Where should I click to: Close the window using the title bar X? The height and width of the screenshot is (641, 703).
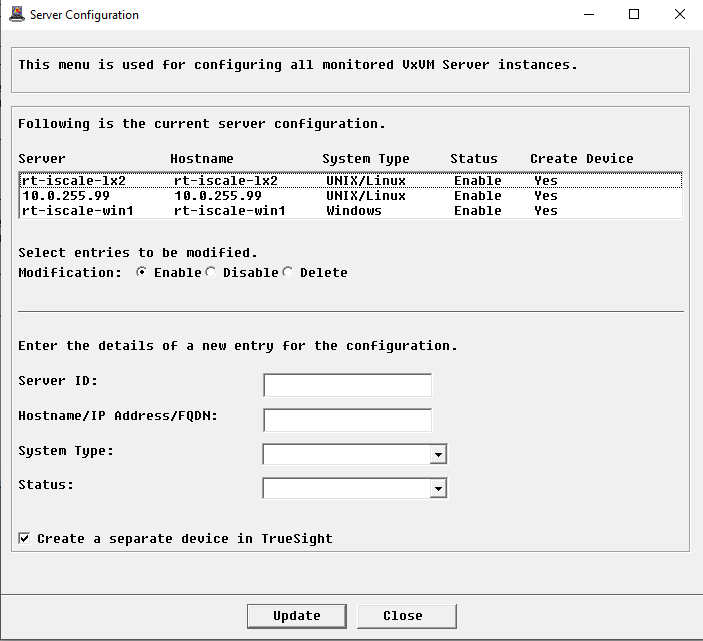(x=680, y=14)
